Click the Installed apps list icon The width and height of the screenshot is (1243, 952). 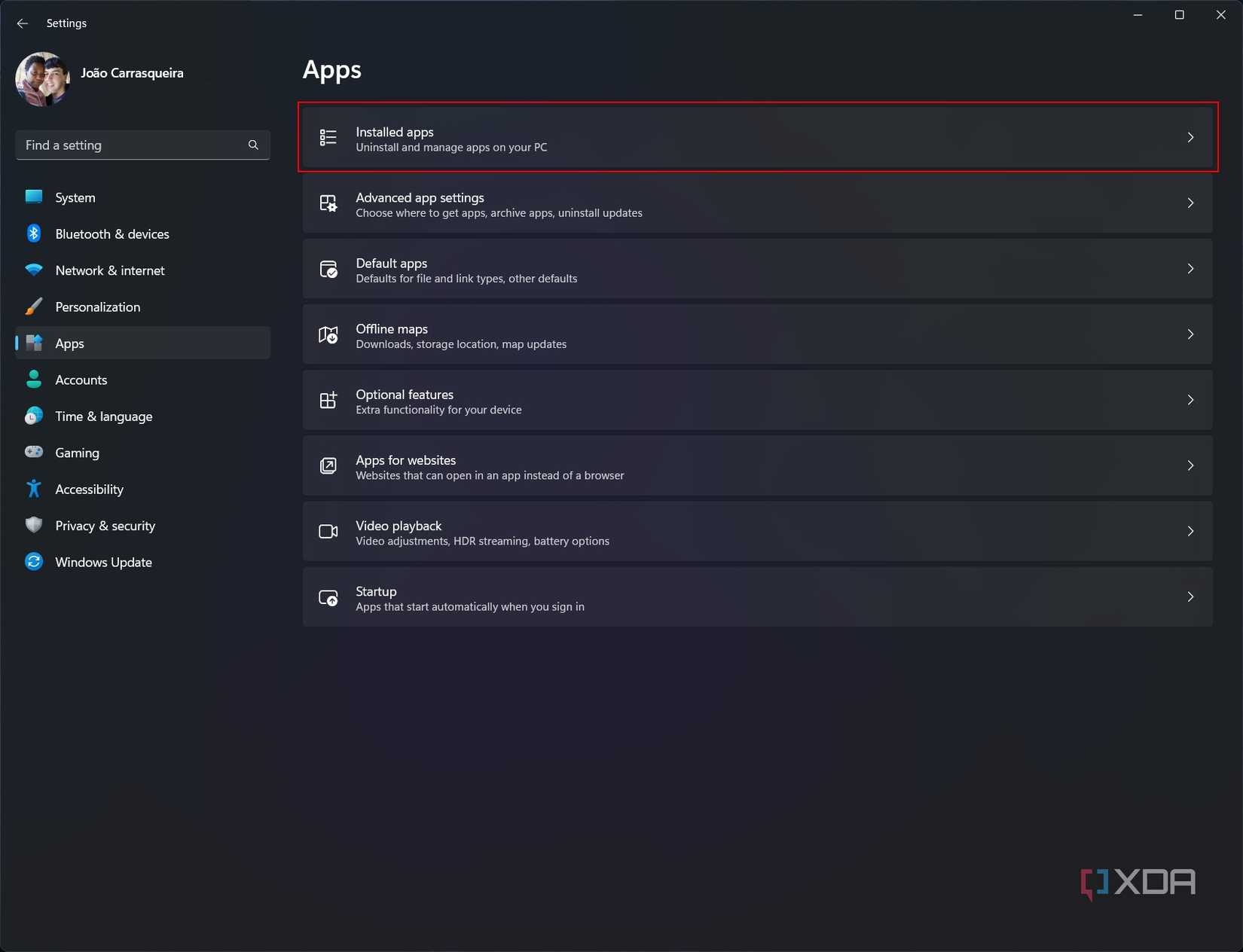point(328,137)
